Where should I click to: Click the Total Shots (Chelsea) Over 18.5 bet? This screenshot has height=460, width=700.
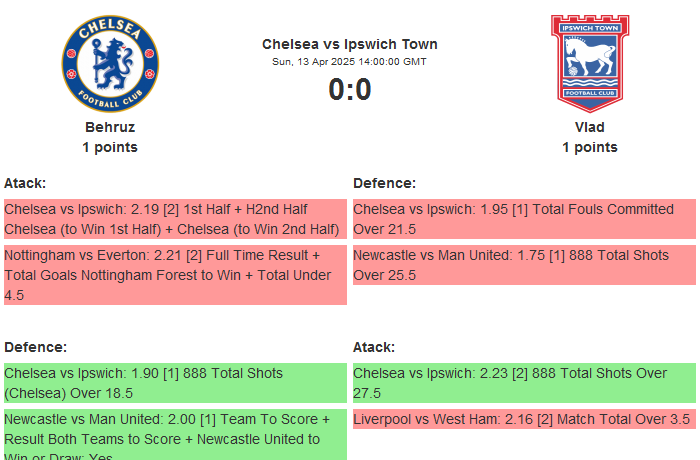pos(175,383)
